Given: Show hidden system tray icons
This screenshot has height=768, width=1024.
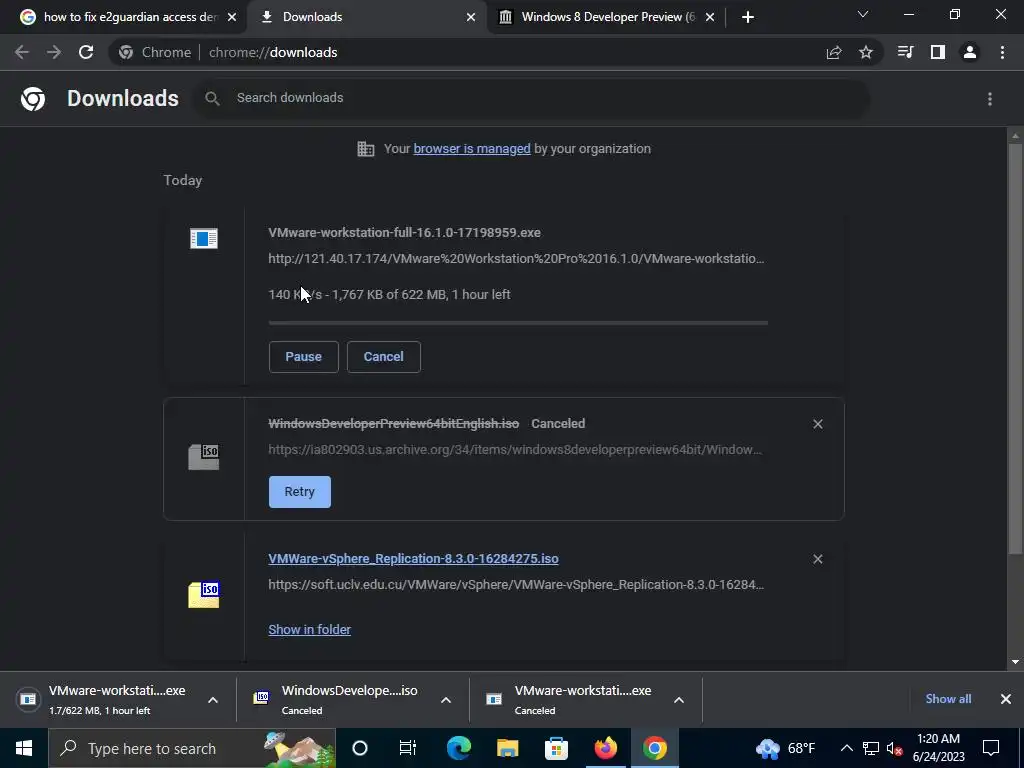Looking at the screenshot, I should point(846,748).
